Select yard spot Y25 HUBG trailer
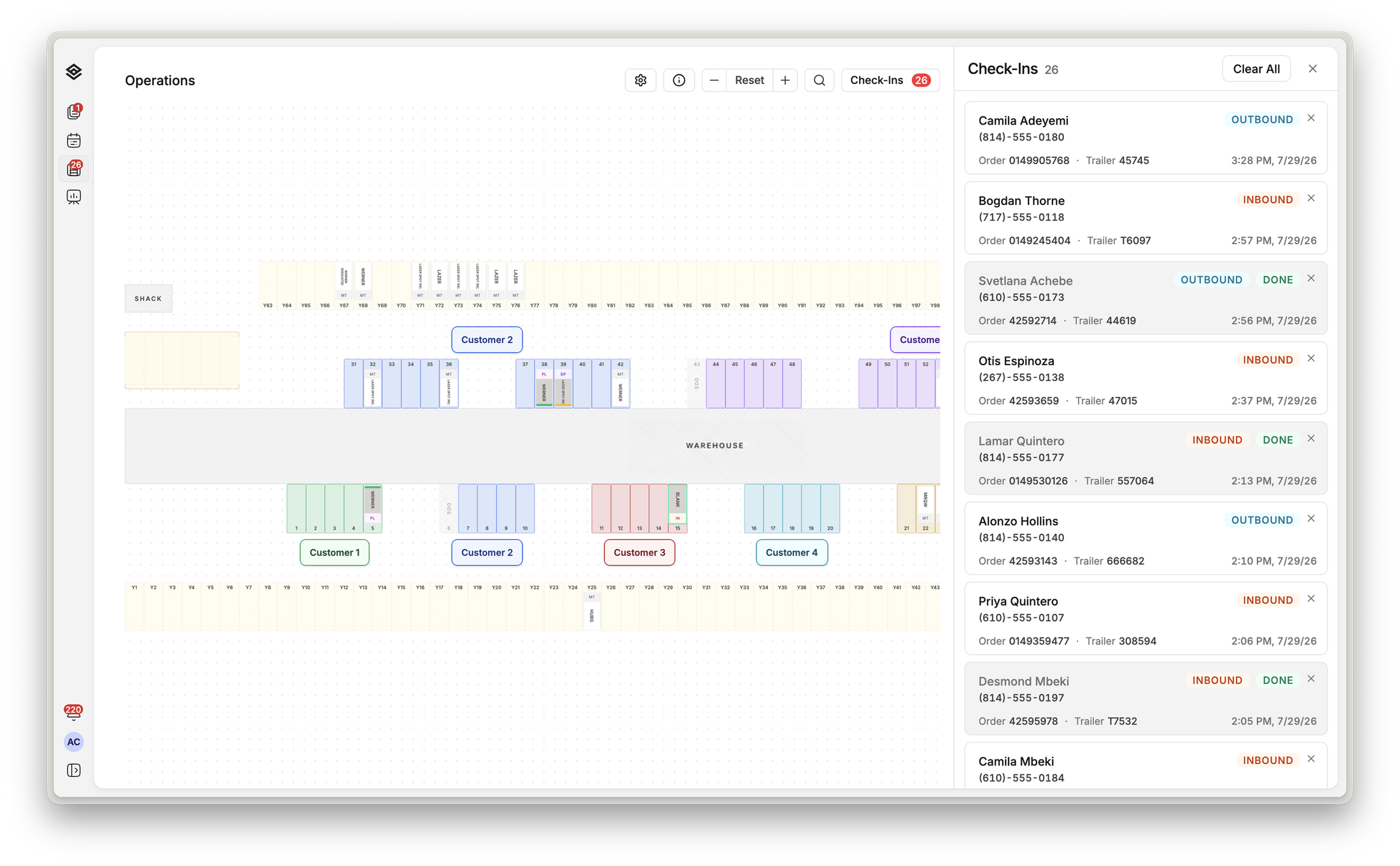 pyautogui.click(x=592, y=608)
